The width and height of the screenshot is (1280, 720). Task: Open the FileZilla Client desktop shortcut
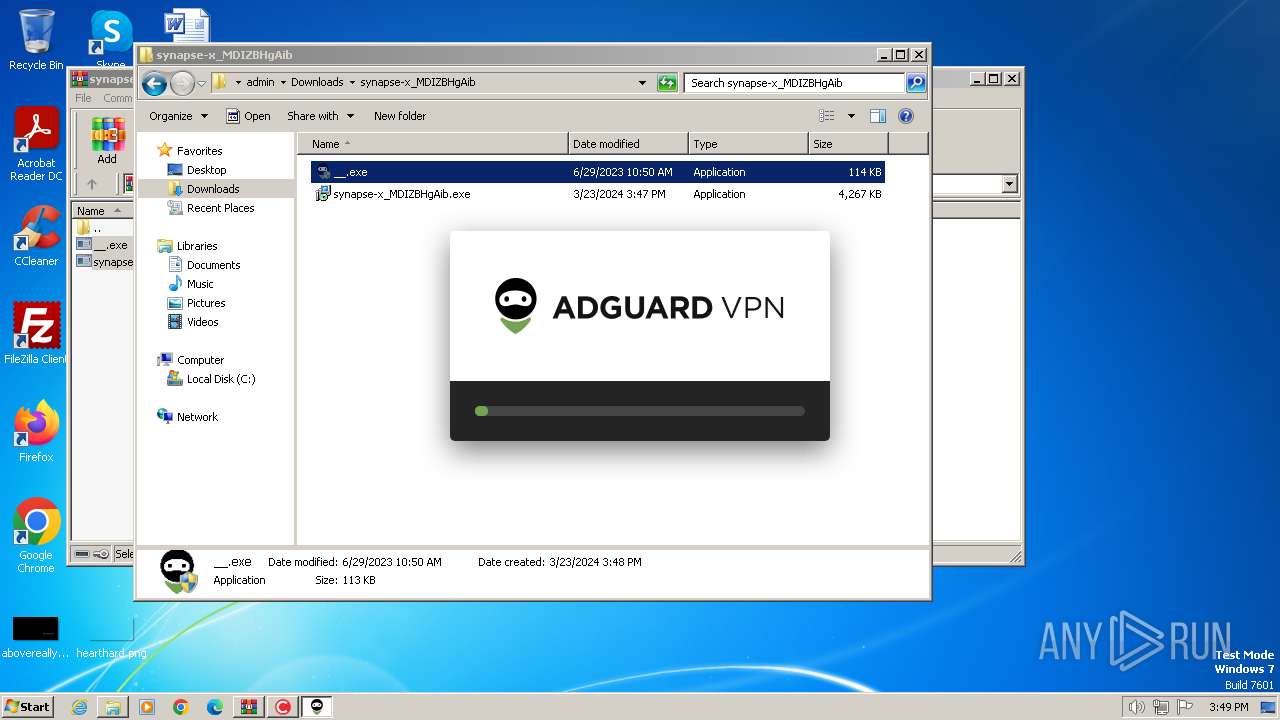click(36, 334)
